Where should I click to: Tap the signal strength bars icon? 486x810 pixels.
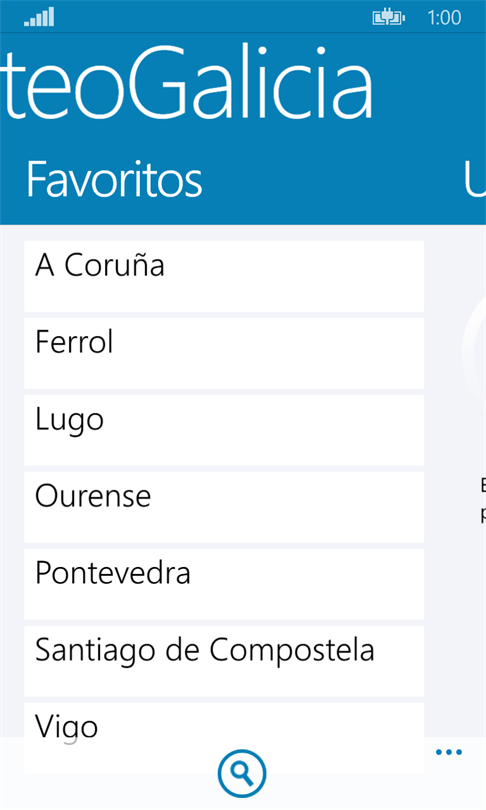pos(39,17)
